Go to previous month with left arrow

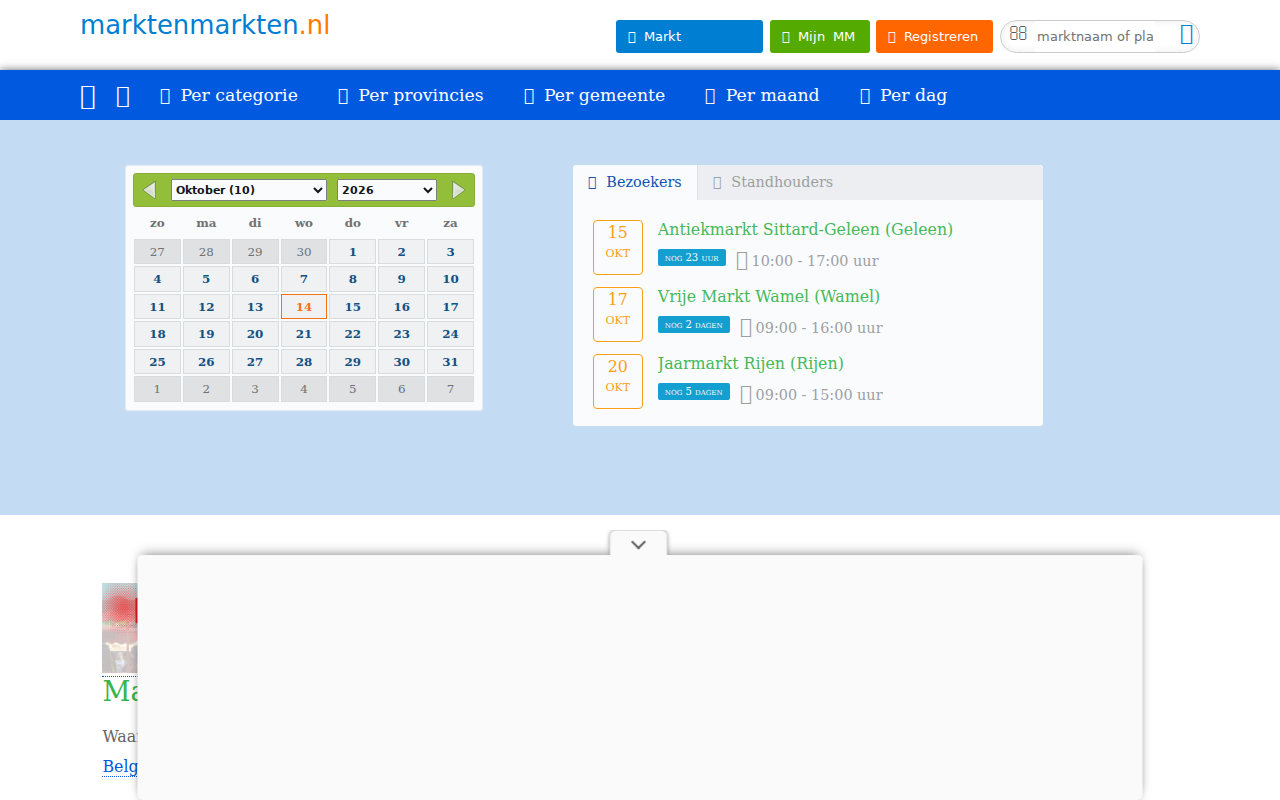(x=149, y=190)
